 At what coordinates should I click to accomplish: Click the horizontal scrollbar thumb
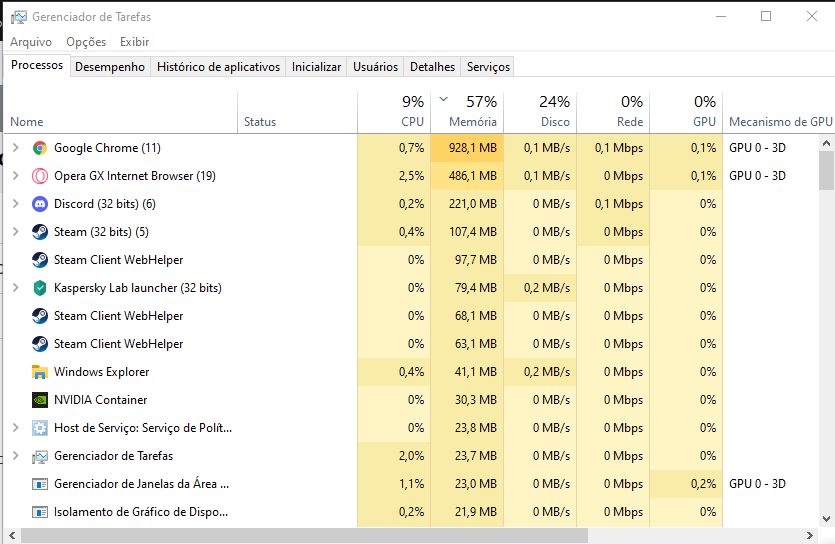point(304,535)
